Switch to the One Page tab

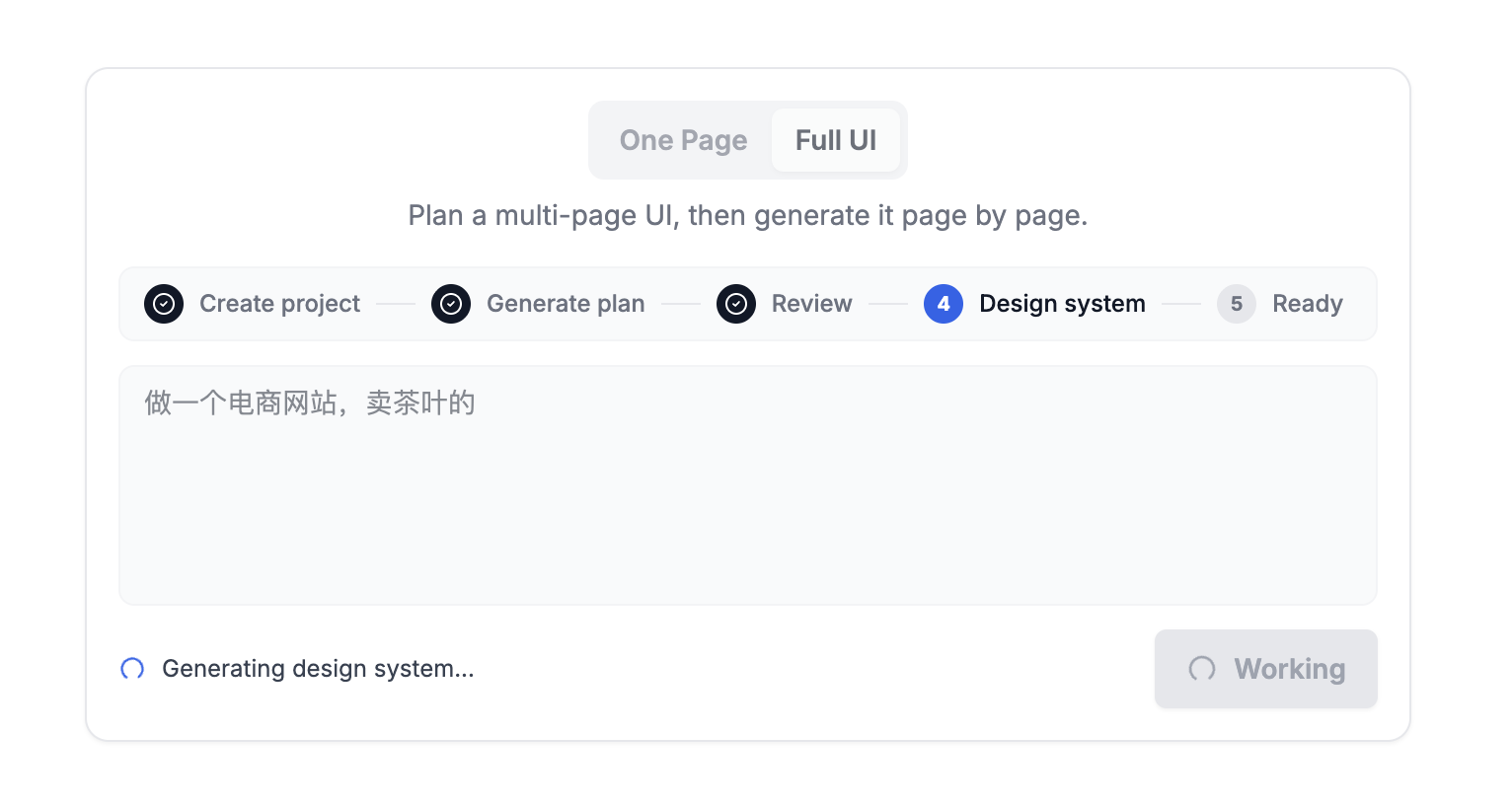[683, 140]
